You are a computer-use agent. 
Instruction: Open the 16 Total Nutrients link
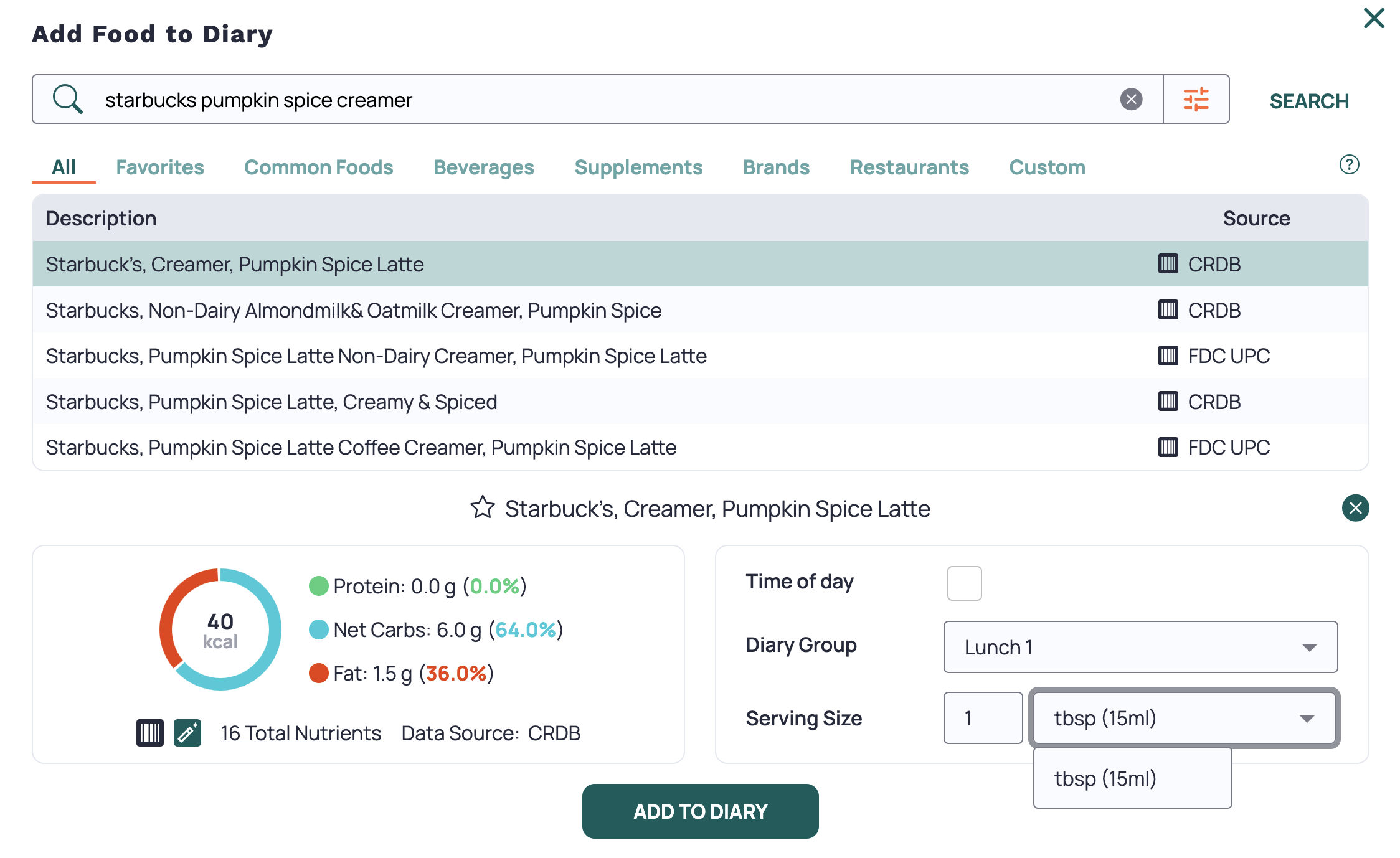(301, 733)
